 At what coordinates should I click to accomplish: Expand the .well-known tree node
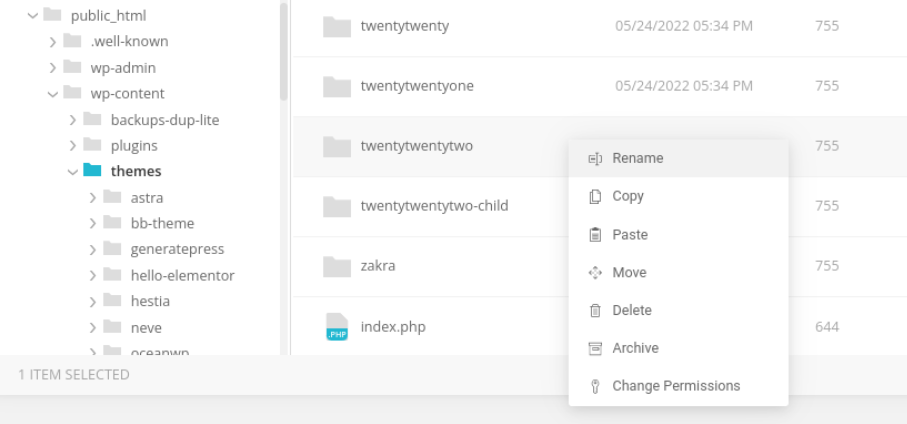[53, 42]
